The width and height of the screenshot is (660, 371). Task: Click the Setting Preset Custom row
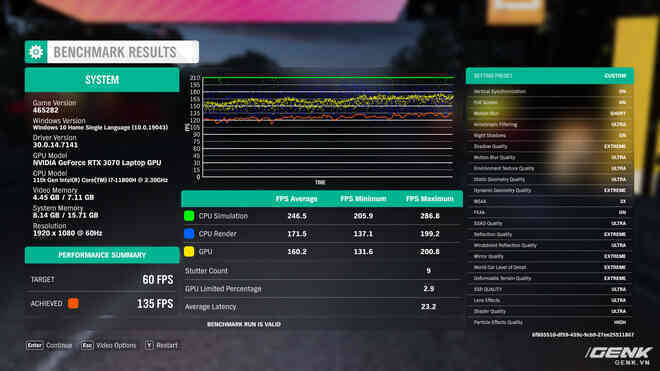[x=550, y=76]
